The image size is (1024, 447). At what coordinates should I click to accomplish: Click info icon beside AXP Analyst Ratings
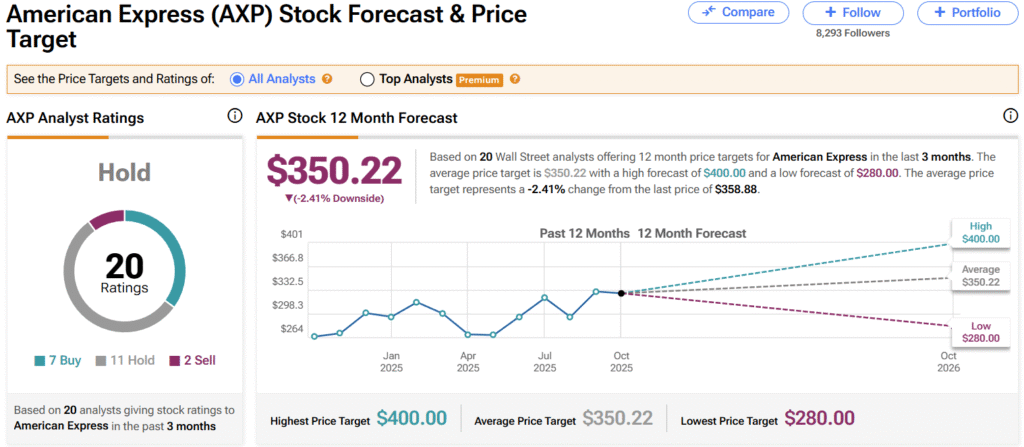(x=235, y=116)
